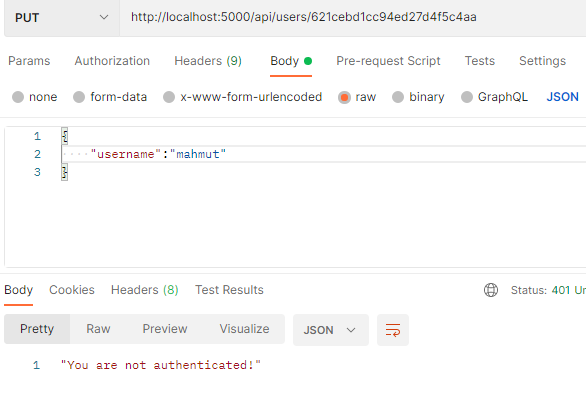Open the JSON body type selector

pyautogui.click(x=562, y=97)
